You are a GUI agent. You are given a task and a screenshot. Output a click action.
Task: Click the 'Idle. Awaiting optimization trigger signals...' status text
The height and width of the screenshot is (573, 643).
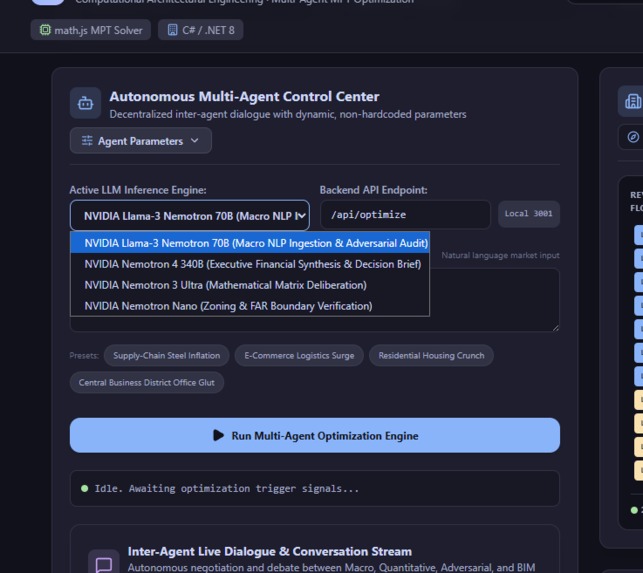tap(226, 488)
